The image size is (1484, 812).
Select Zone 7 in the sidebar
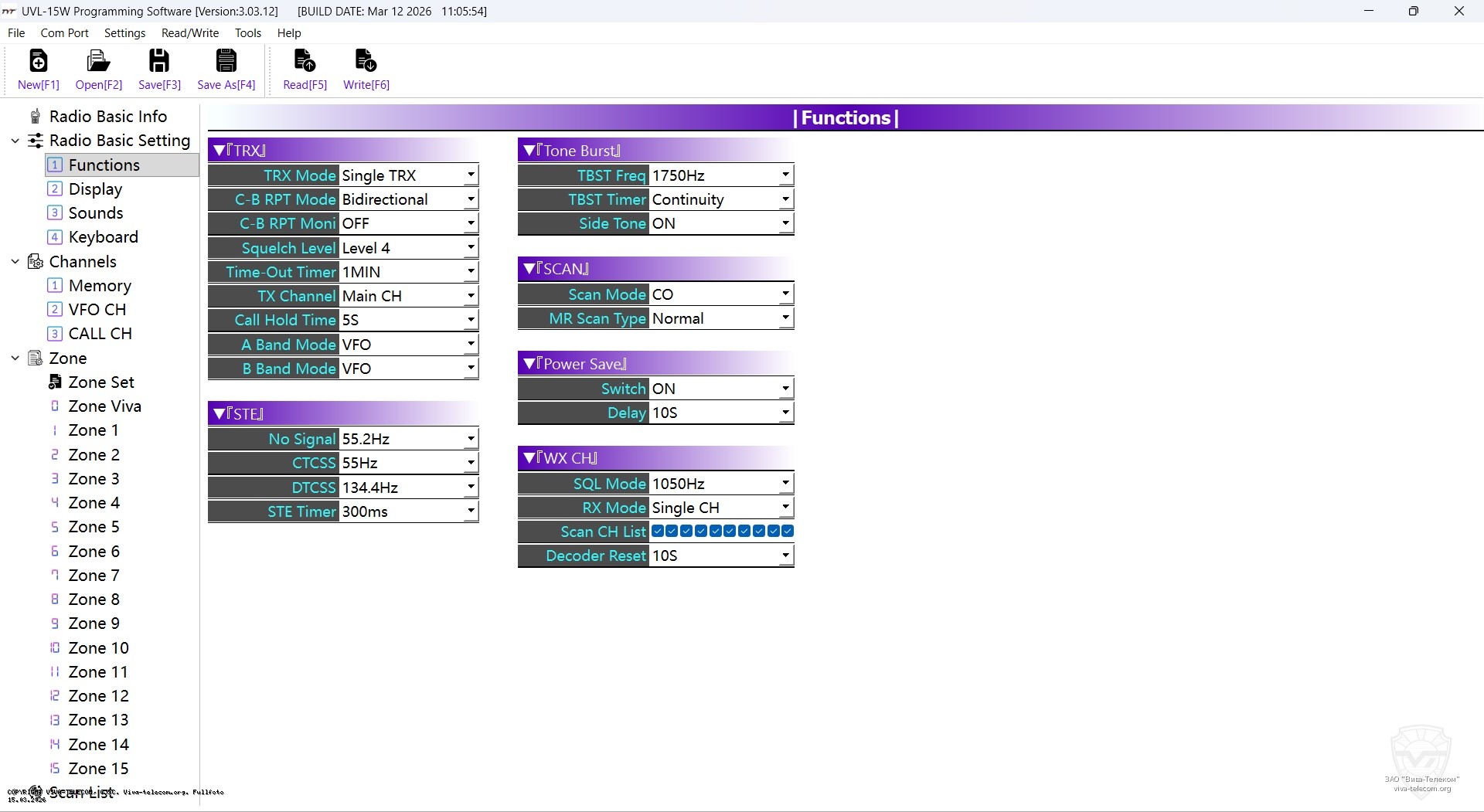[x=94, y=576]
